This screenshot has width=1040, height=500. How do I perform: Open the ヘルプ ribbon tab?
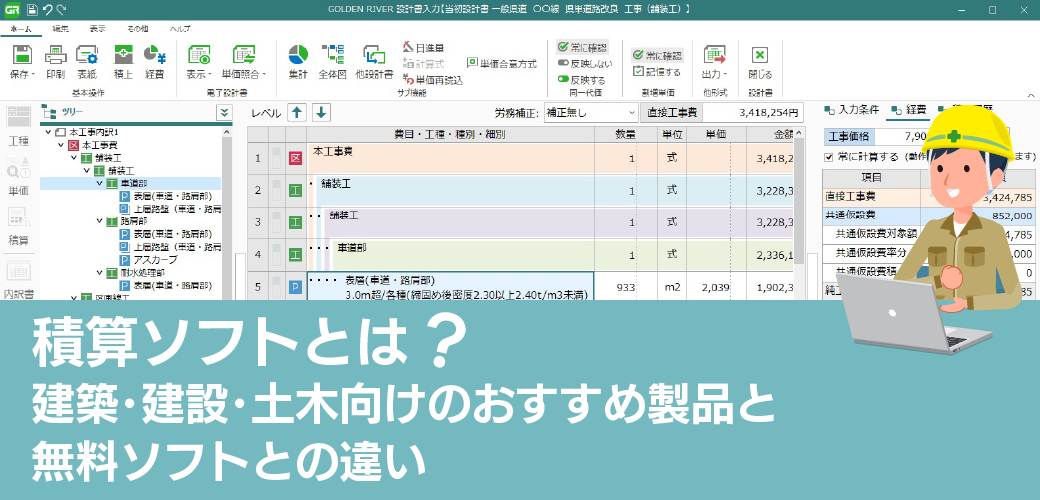pyautogui.click(x=180, y=29)
